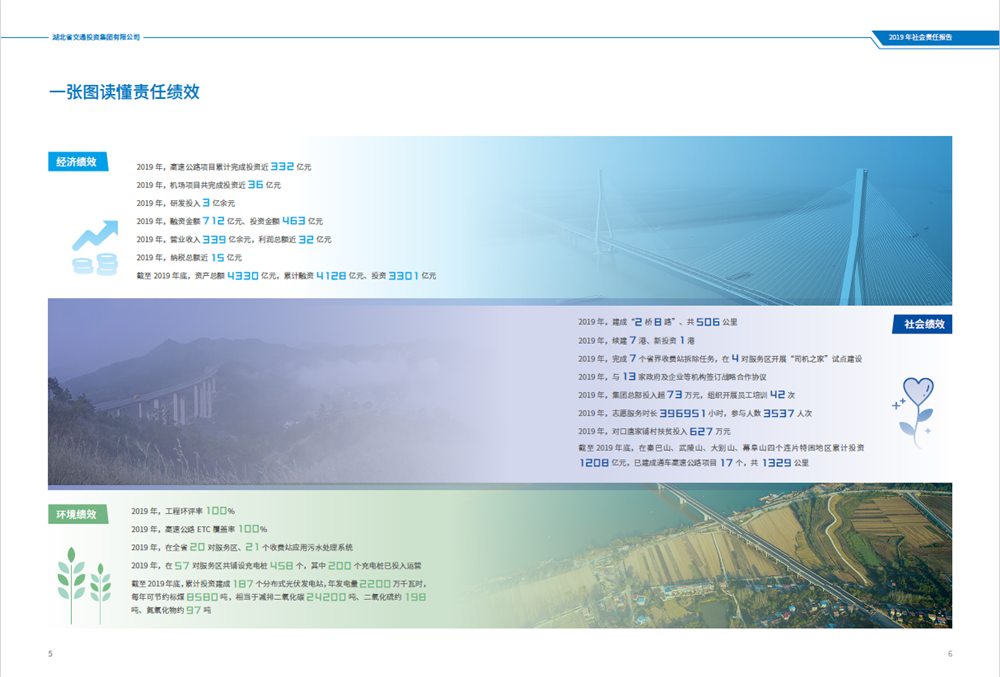1000x677 pixels.
Task: Click the green leafy plants icon
Action: (84, 576)
